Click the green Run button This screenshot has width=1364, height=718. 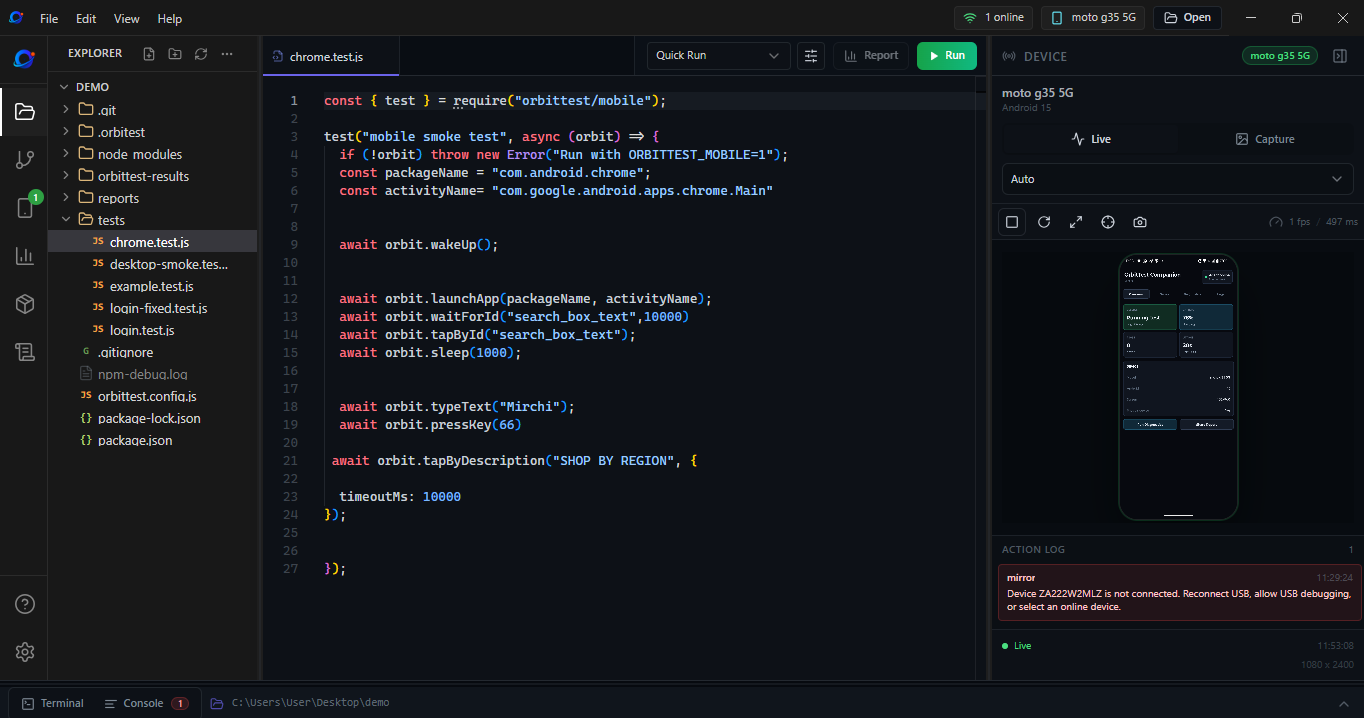pos(946,56)
